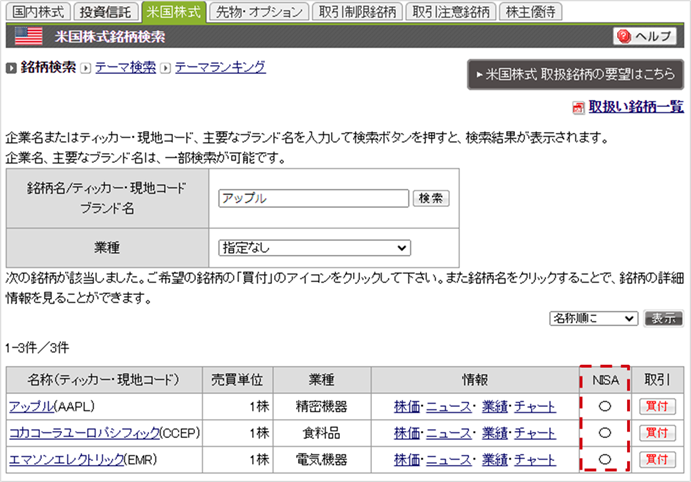691x482 pixels.
Task: Click 買付 button for CCEP
Action: pos(657,433)
